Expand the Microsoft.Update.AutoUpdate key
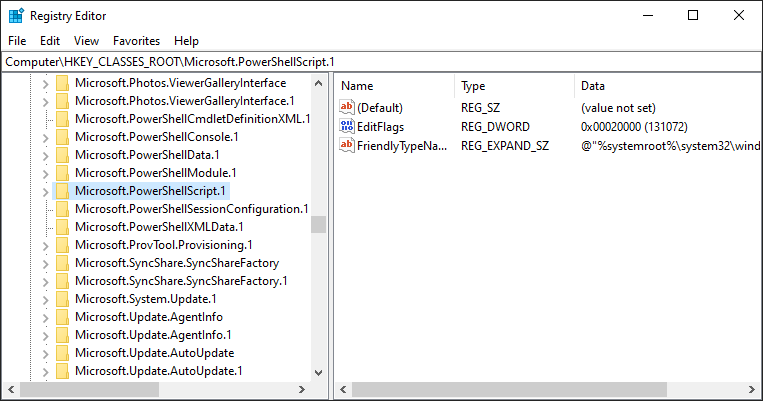 point(45,354)
